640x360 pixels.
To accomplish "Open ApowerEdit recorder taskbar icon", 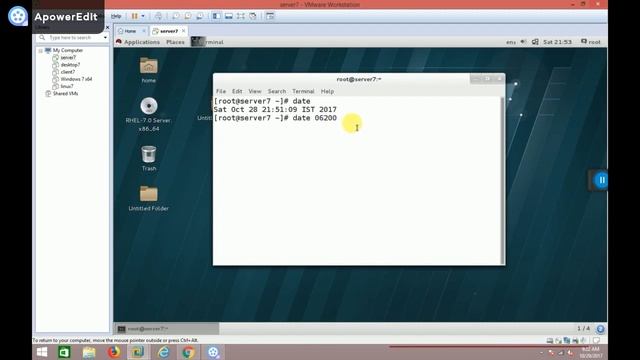I will 213,352.
